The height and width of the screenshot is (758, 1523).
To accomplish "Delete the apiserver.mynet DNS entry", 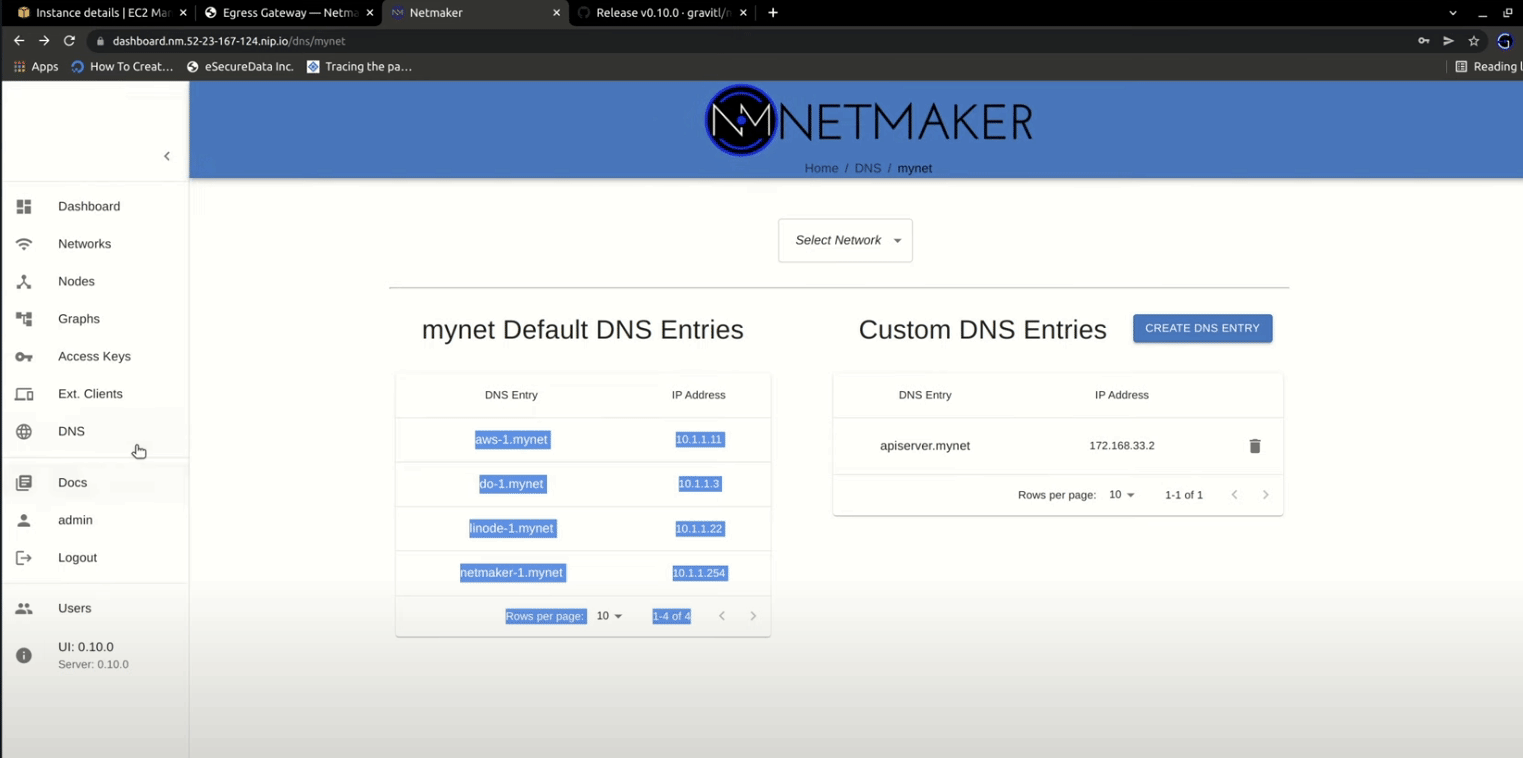I will 1255,446.
